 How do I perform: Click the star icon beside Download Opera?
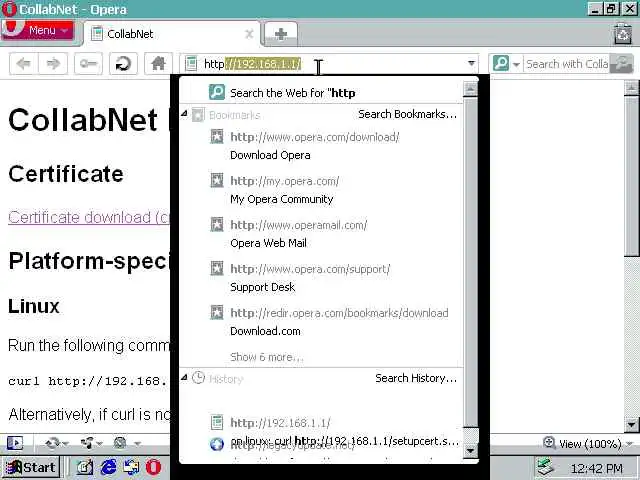217,136
